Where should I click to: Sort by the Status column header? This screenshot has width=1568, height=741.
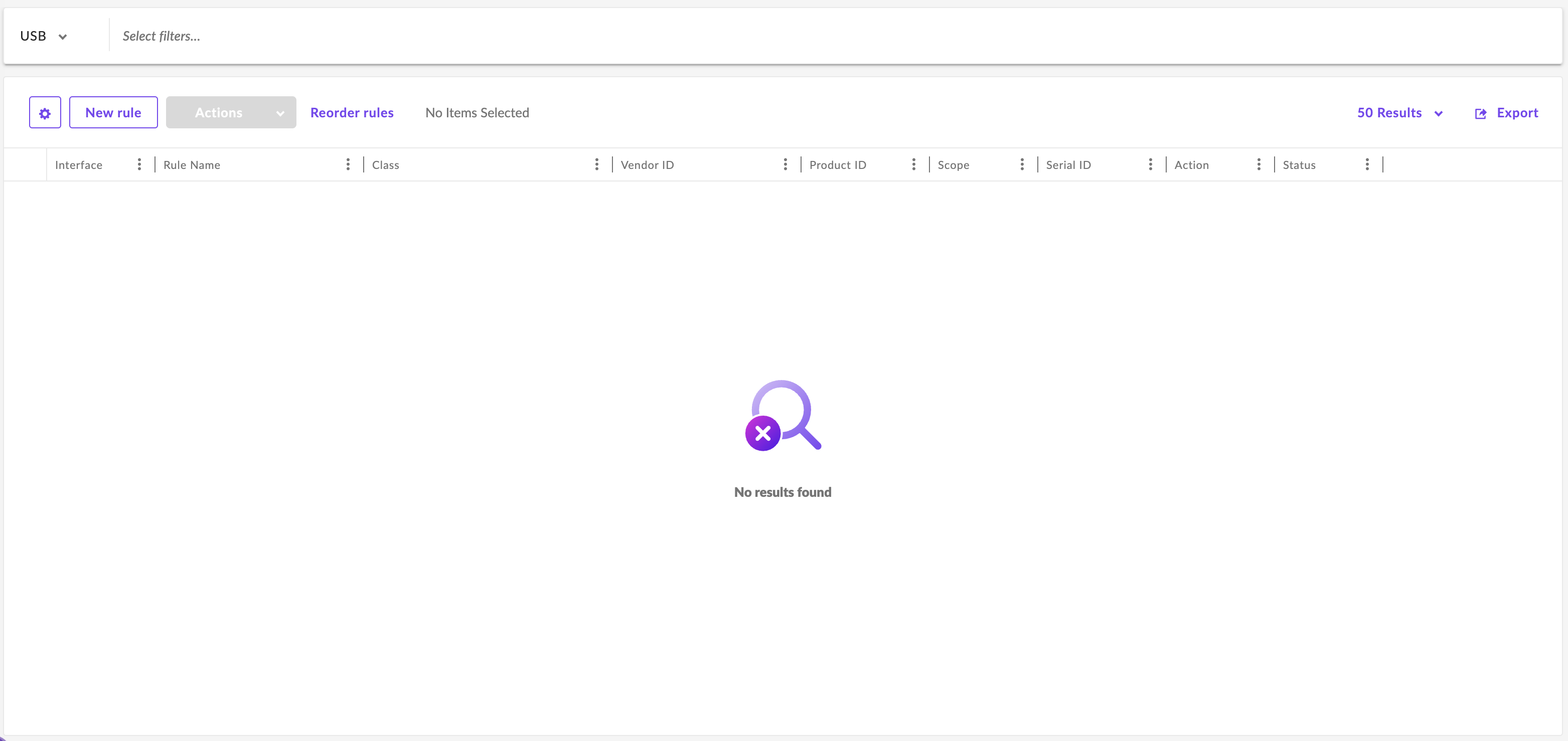pyautogui.click(x=1299, y=165)
